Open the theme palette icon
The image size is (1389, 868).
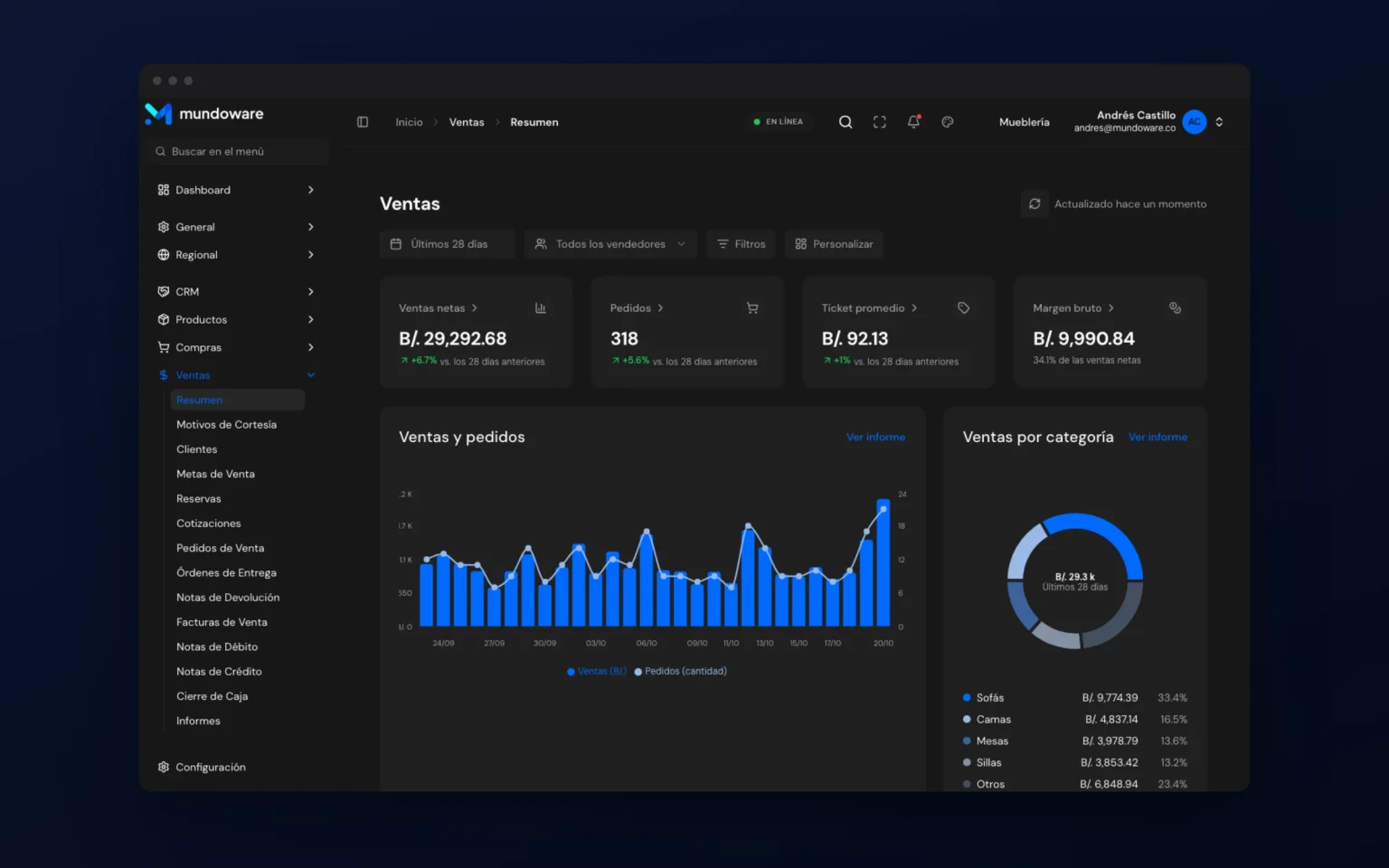coord(948,122)
